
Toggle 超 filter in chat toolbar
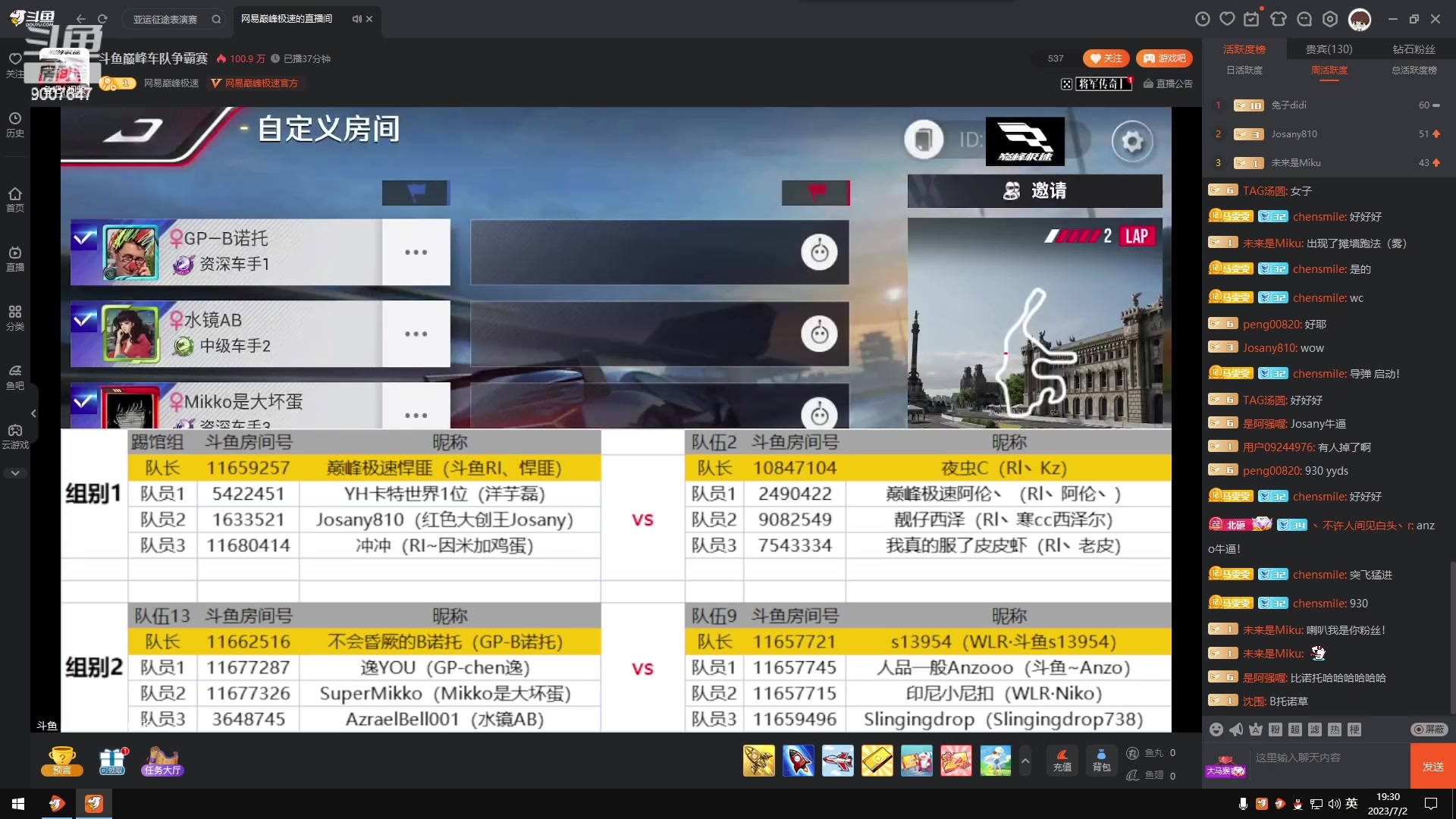pyautogui.click(x=1295, y=729)
